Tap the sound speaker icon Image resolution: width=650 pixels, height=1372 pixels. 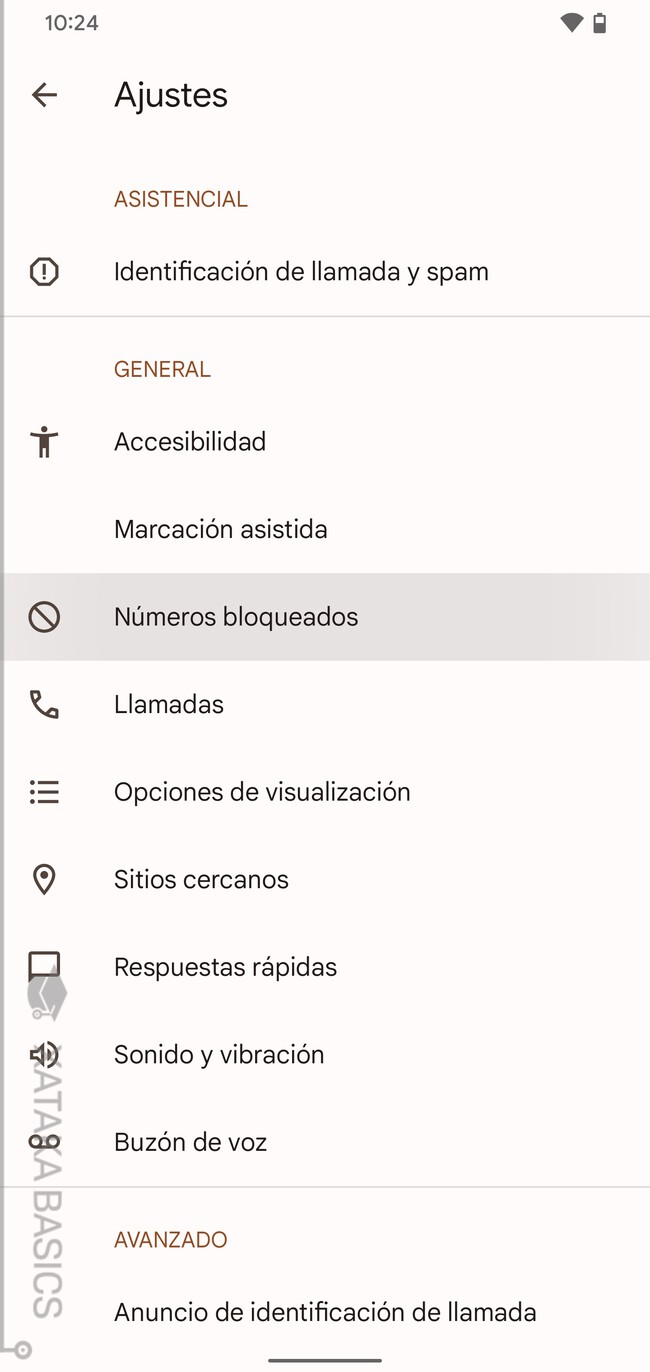(x=44, y=1055)
